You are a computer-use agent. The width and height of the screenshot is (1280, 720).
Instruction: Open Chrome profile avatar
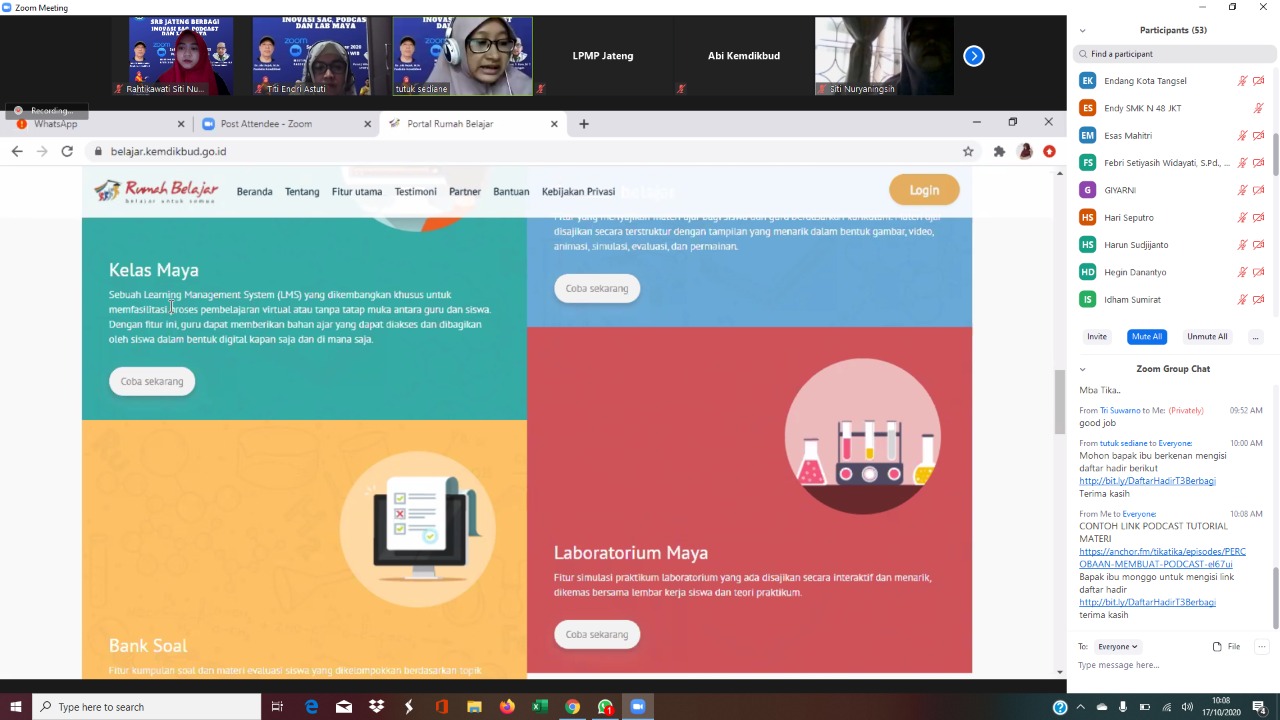tap(1025, 151)
